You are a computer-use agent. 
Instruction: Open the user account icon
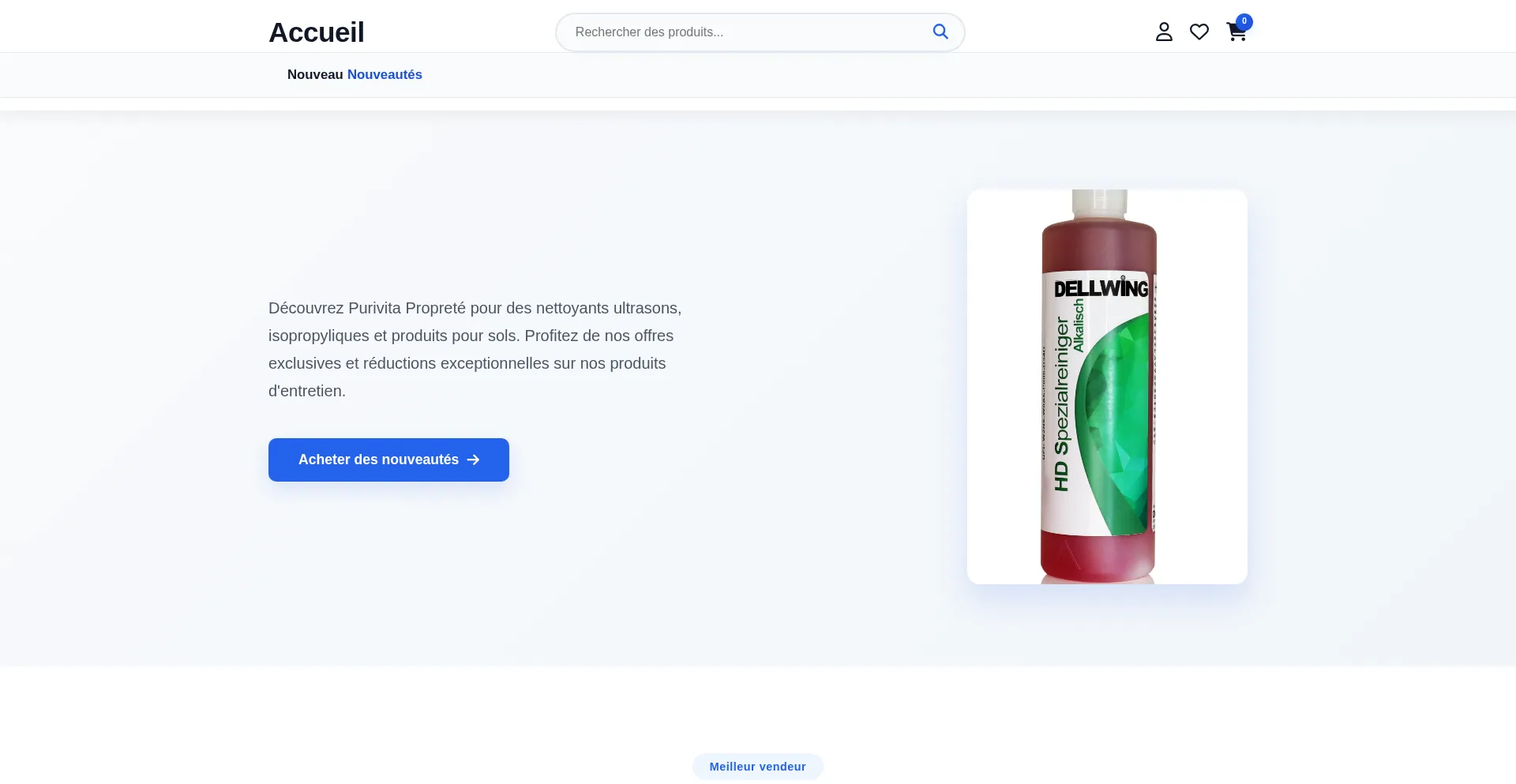pyautogui.click(x=1164, y=32)
